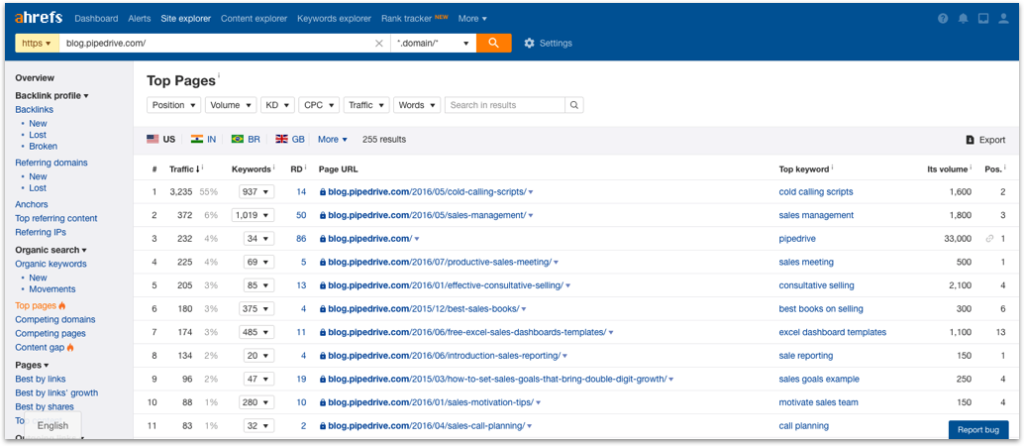
Task: Expand the cold-calling-scripts URL arrow
Action: (531, 193)
